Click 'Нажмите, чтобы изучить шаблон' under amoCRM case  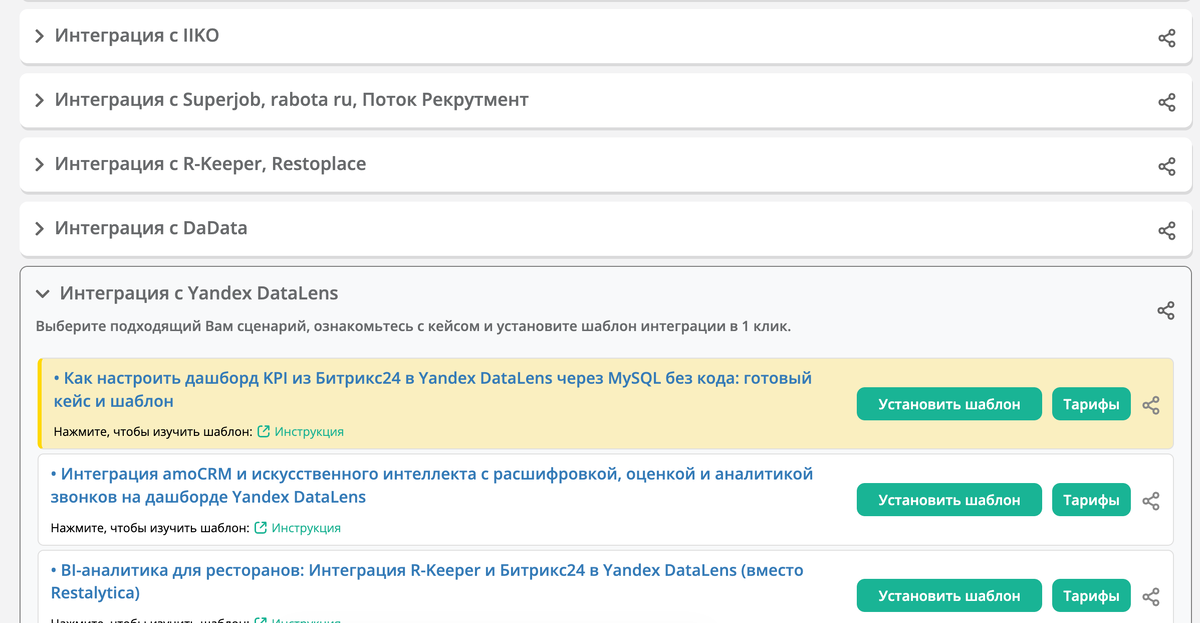point(150,528)
